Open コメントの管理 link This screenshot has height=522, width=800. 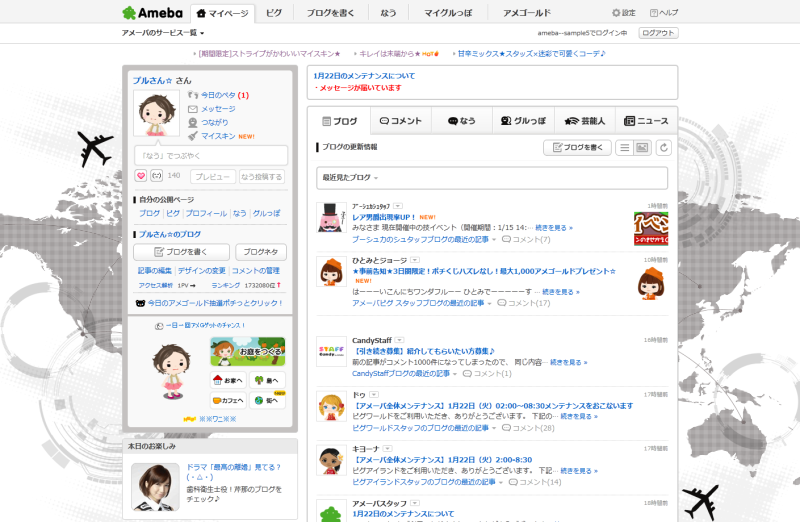[x=256, y=270]
